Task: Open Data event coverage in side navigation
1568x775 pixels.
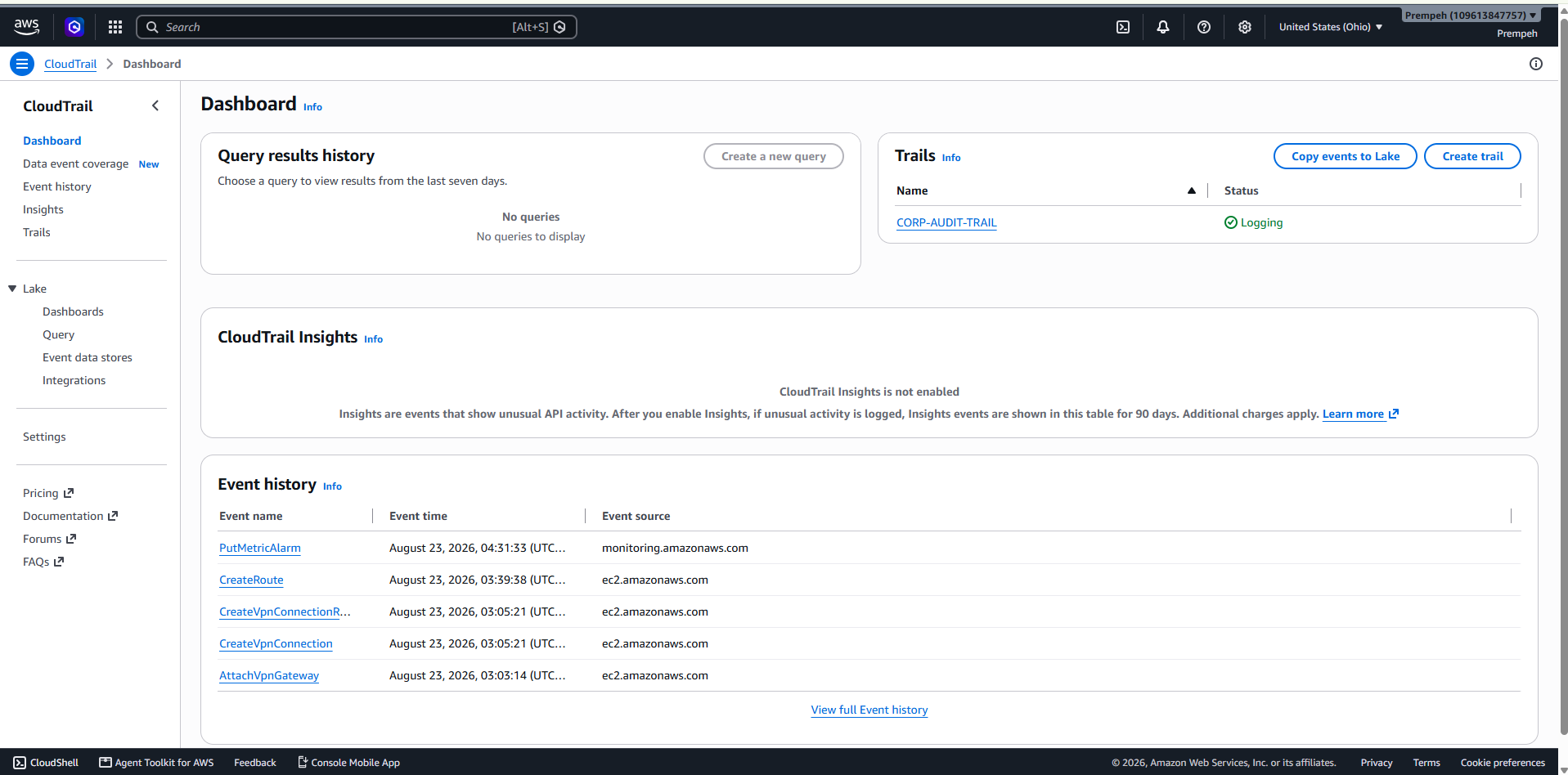Action: pos(75,164)
